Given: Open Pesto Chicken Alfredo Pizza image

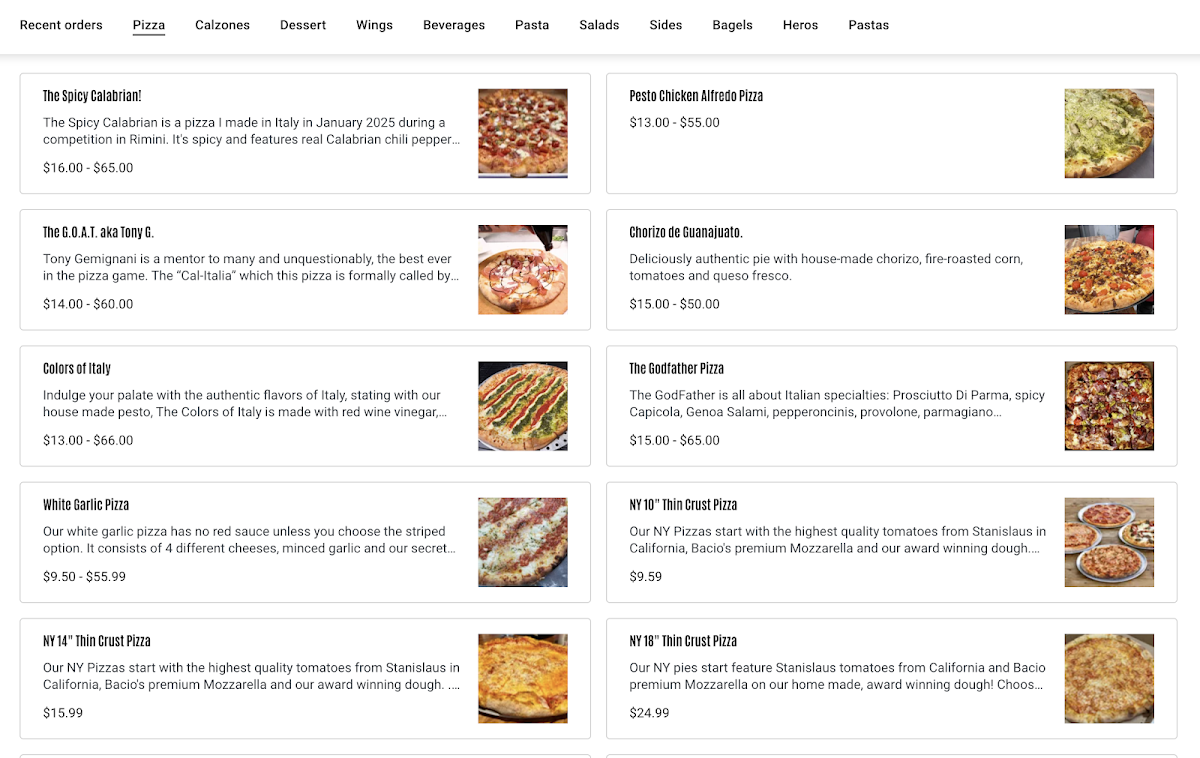Looking at the screenshot, I should [1108, 133].
